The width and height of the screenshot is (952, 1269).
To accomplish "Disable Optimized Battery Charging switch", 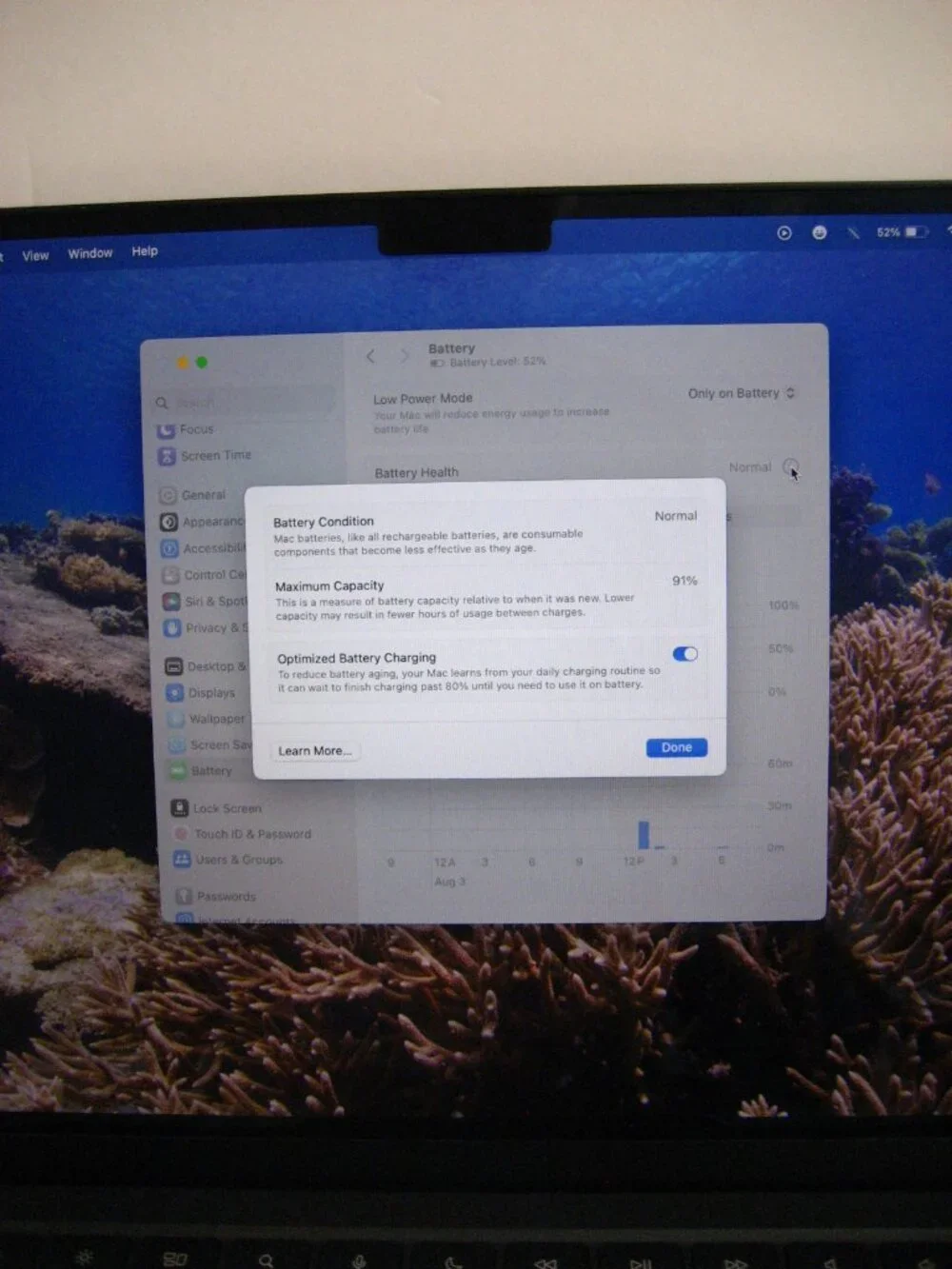I will [x=684, y=654].
